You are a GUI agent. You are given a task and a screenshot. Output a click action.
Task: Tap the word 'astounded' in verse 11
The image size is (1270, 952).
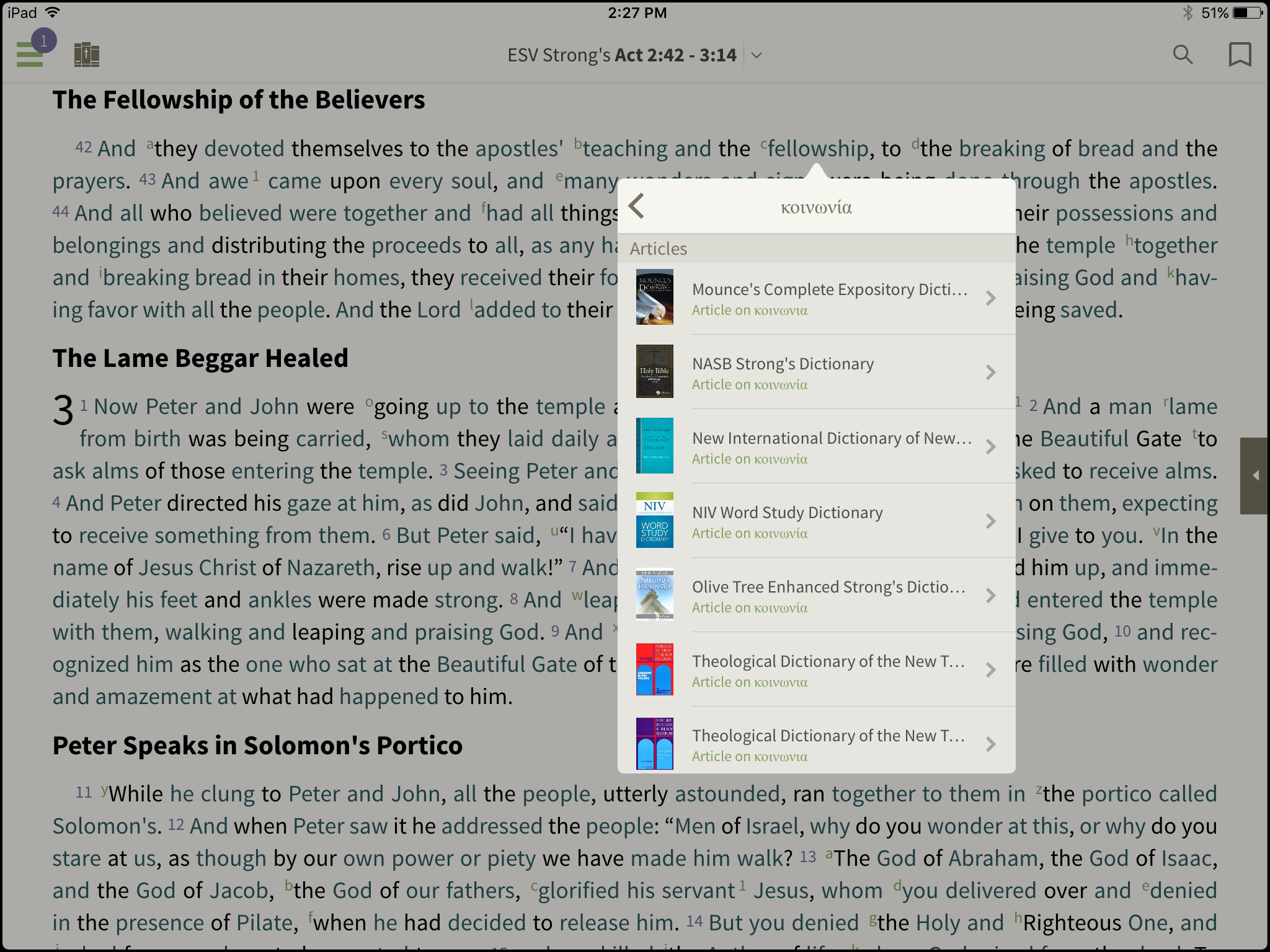click(x=727, y=794)
